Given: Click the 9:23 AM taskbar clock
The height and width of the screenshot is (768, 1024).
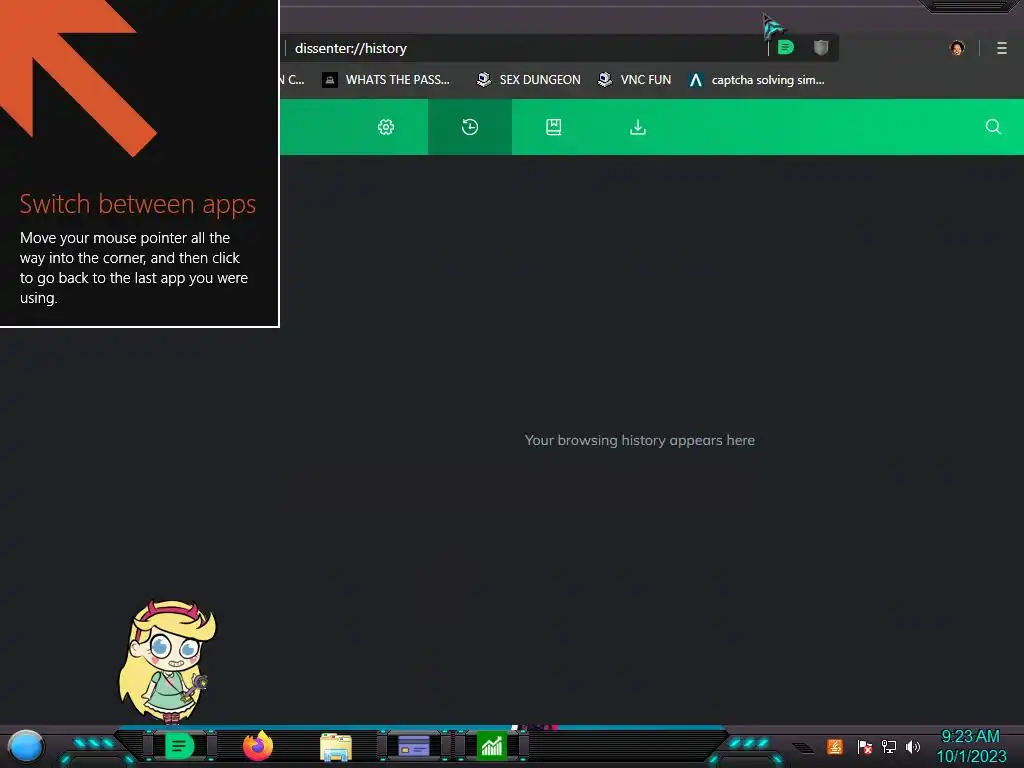Looking at the screenshot, I should (x=970, y=746).
